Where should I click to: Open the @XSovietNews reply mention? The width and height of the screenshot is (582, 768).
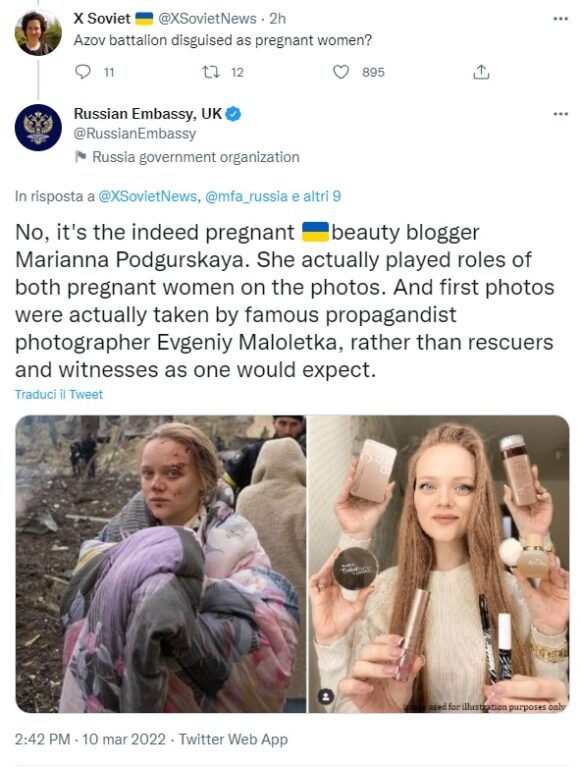click(147, 196)
